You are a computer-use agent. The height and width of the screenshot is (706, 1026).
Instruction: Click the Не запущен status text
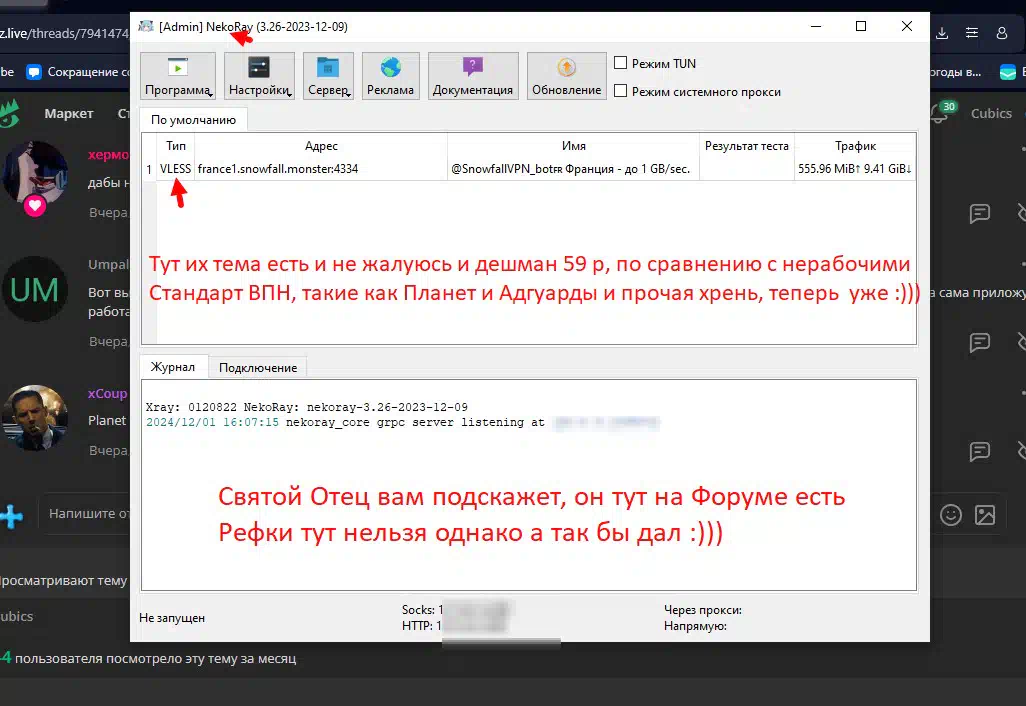pos(172,618)
